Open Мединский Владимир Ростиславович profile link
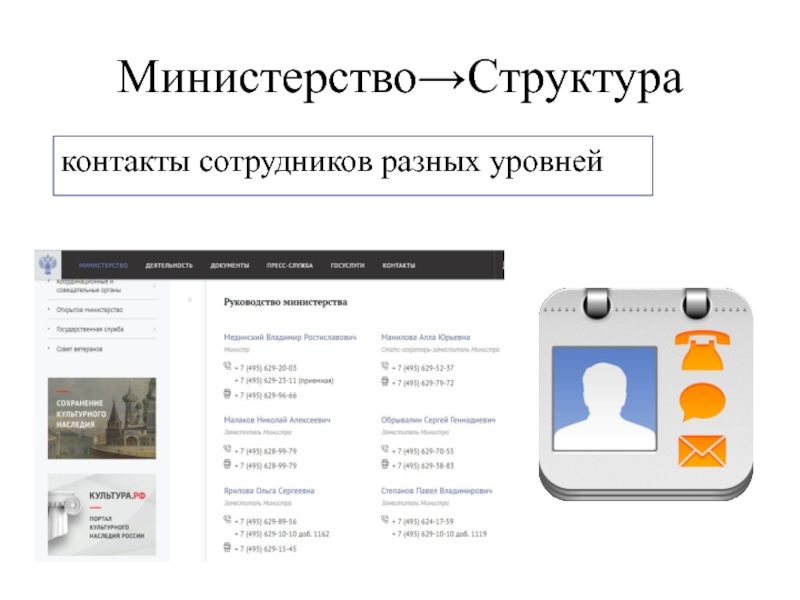 [x=289, y=338]
